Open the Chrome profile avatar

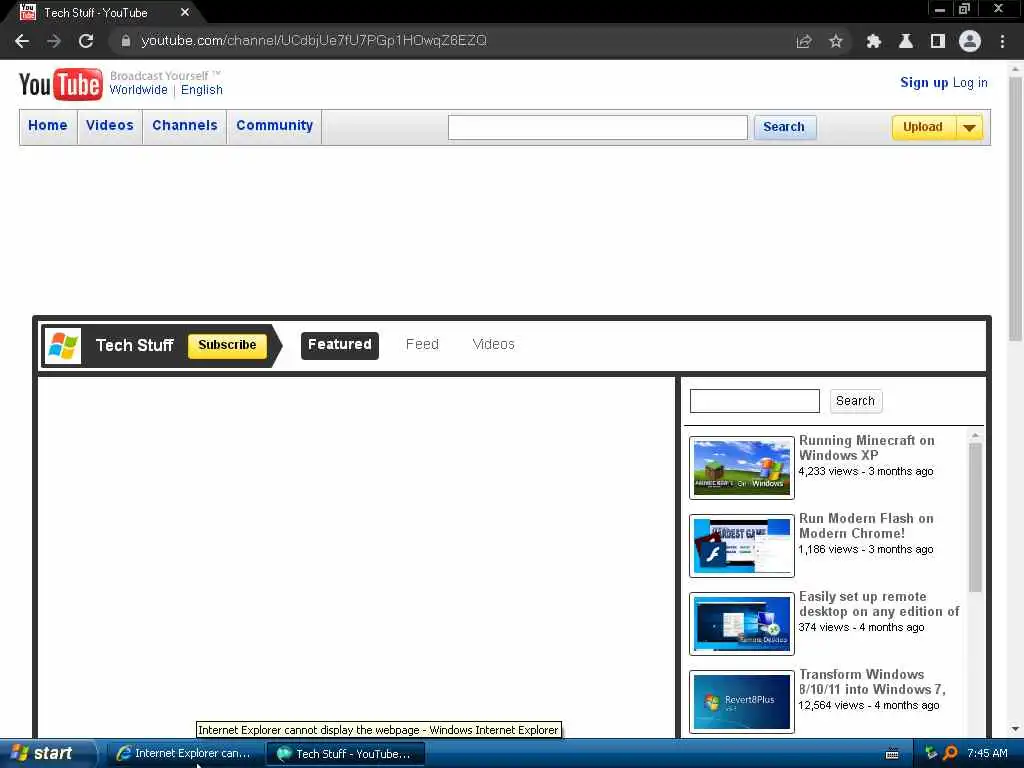[970, 41]
